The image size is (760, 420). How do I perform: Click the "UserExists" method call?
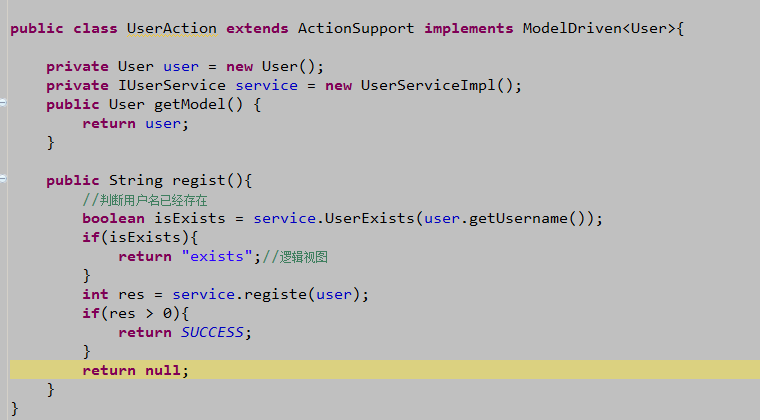[x=369, y=218]
